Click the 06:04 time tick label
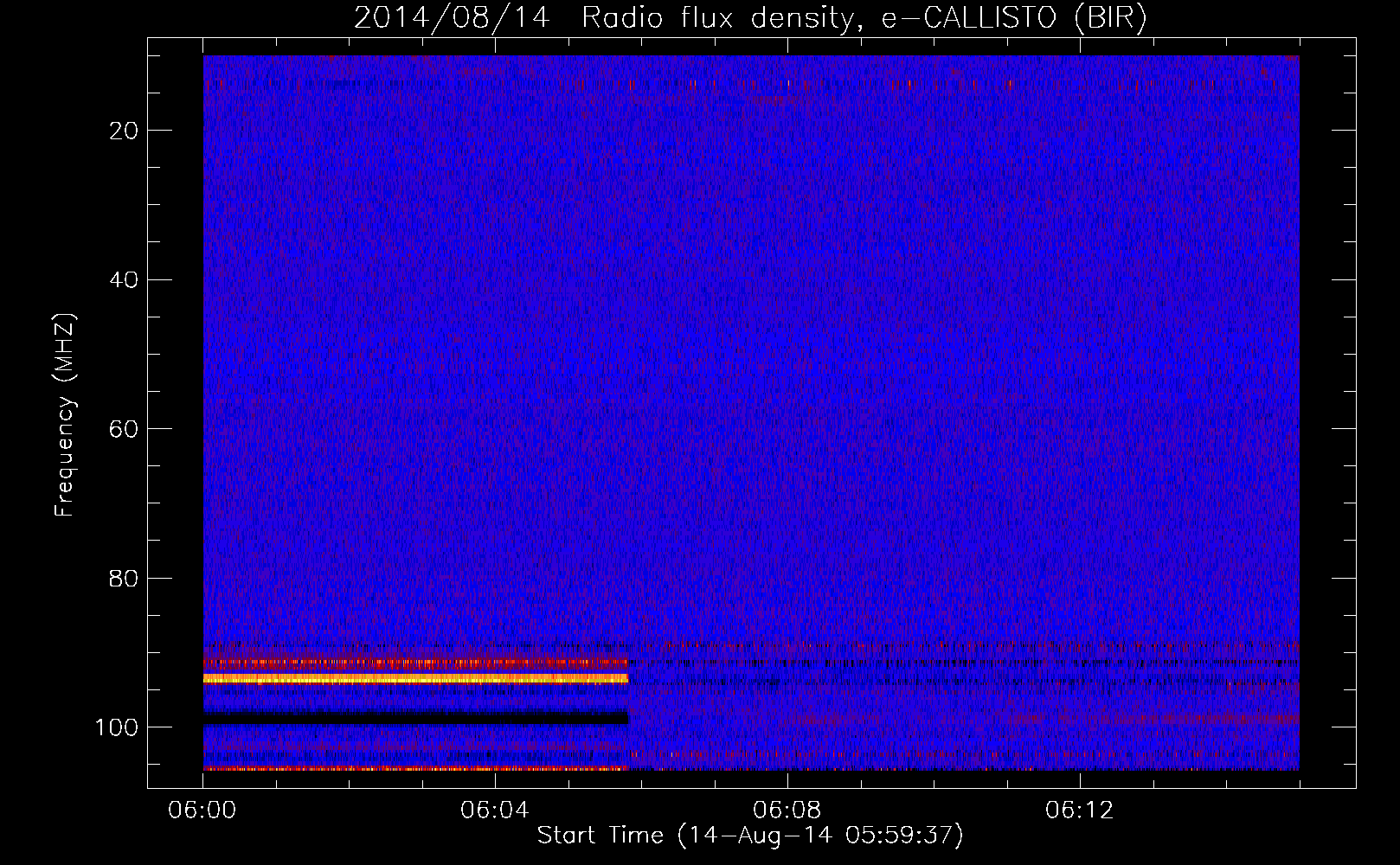Image resolution: width=1400 pixels, height=865 pixels. click(x=495, y=811)
